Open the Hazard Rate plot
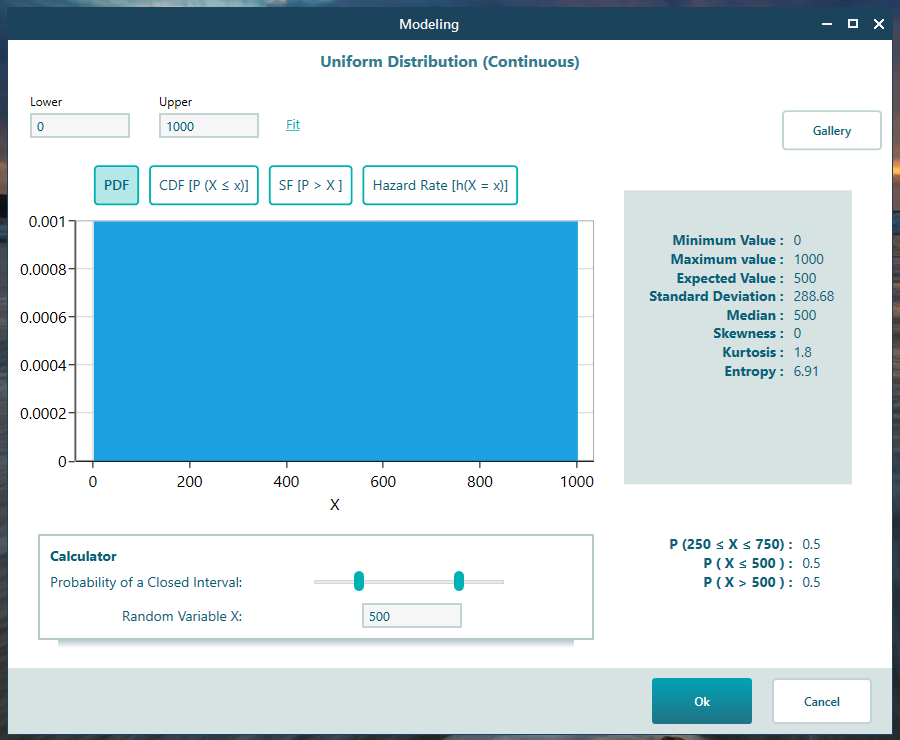900x740 pixels. (x=440, y=185)
